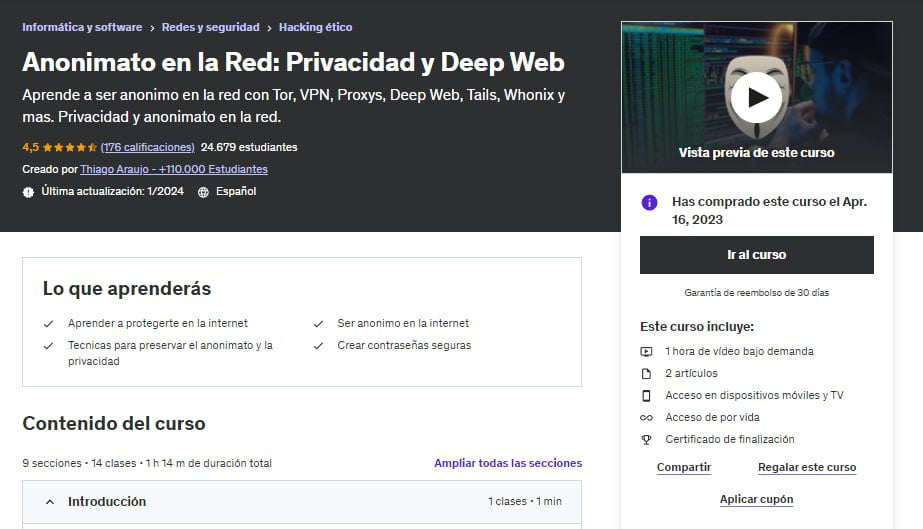Click the lifetime access infinity icon
This screenshot has width=923, height=529.
646,417
